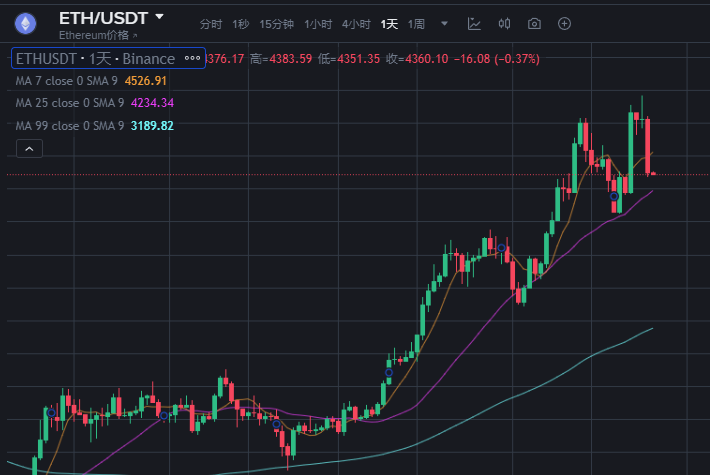The width and height of the screenshot is (710, 475).
Task: Choose the 4小时 interval
Action: [354, 23]
